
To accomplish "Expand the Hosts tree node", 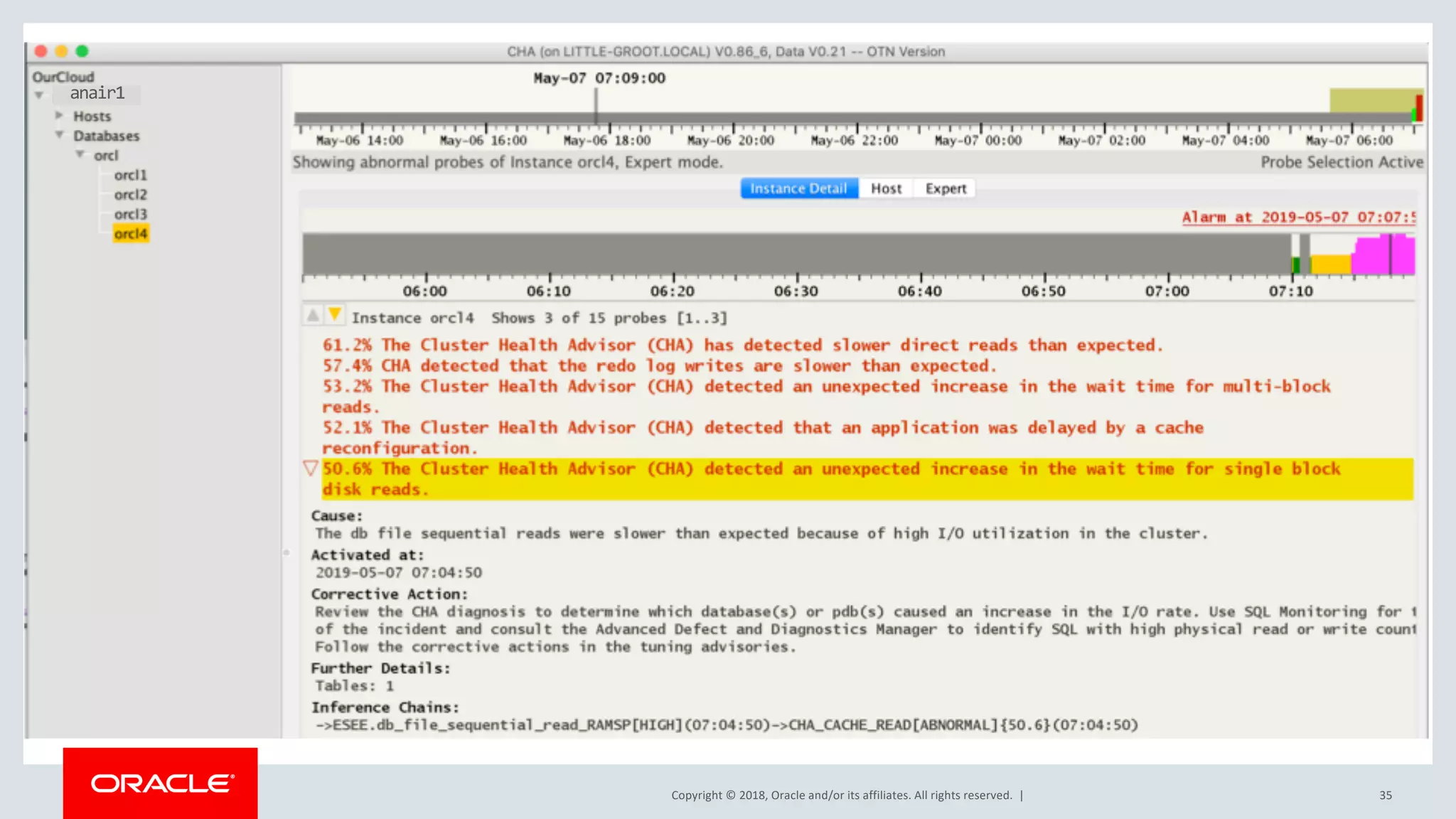I will pyautogui.click(x=60, y=115).
